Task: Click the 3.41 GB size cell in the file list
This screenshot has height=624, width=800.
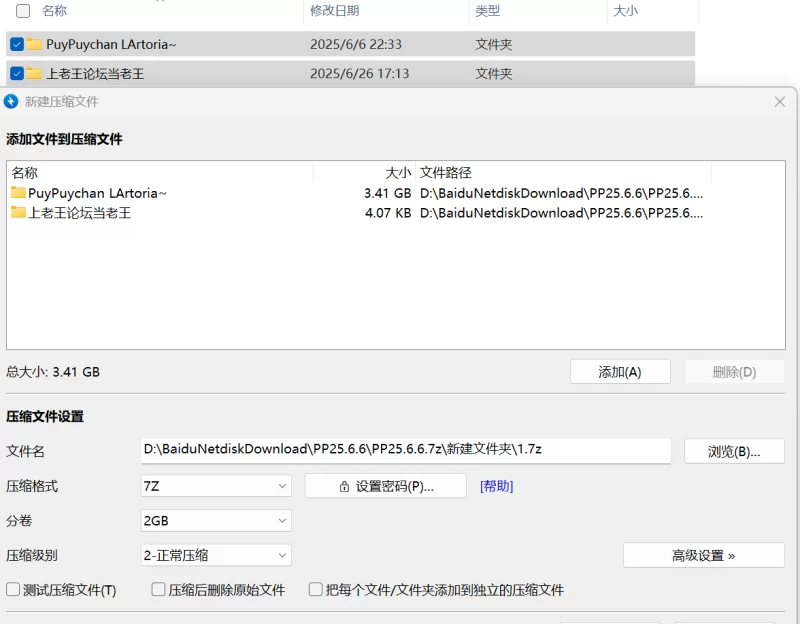Action: [x=387, y=193]
